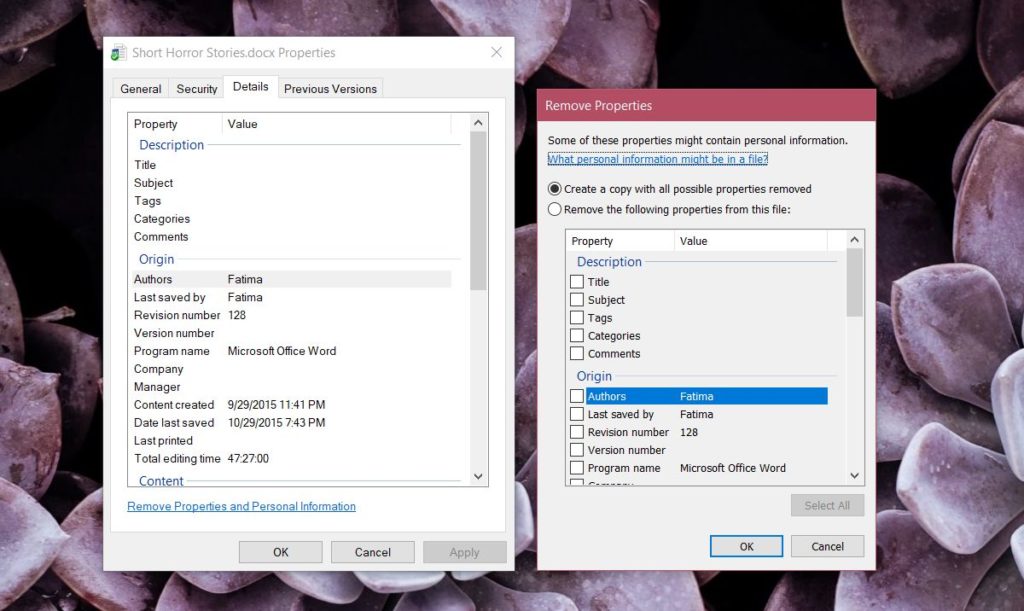
Task: Switch to the General tab
Action: (x=140, y=88)
